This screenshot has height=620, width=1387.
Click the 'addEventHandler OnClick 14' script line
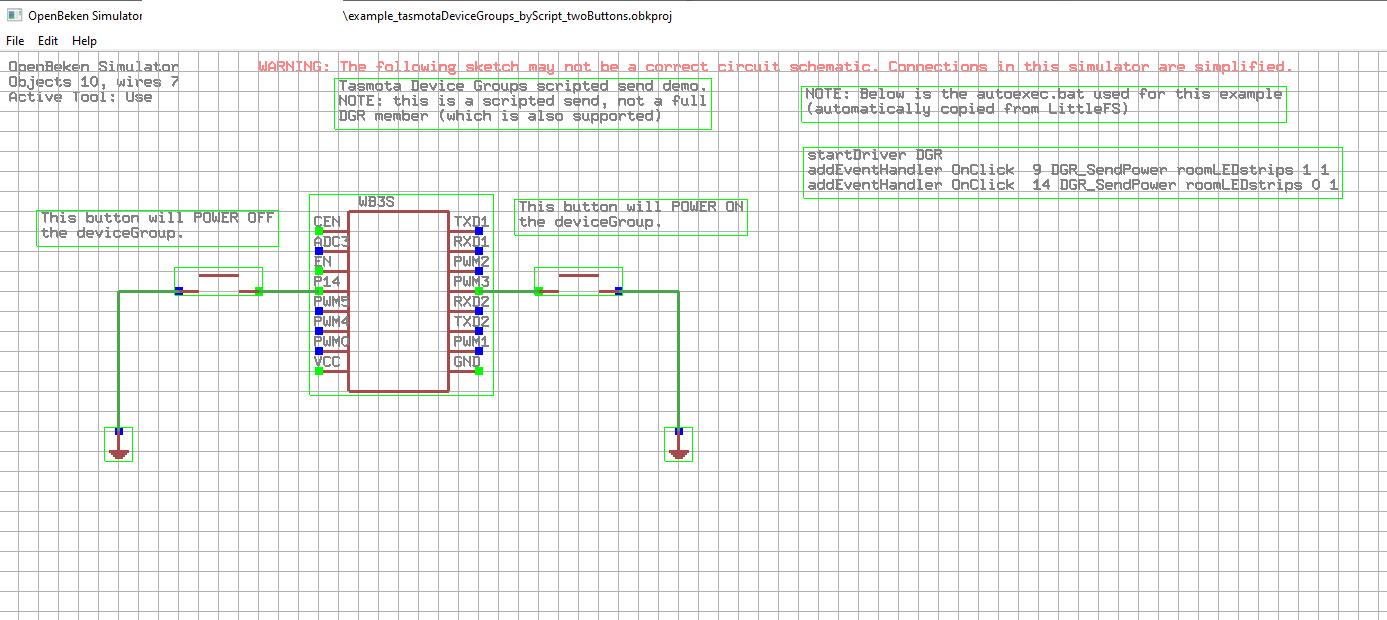click(1072, 185)
